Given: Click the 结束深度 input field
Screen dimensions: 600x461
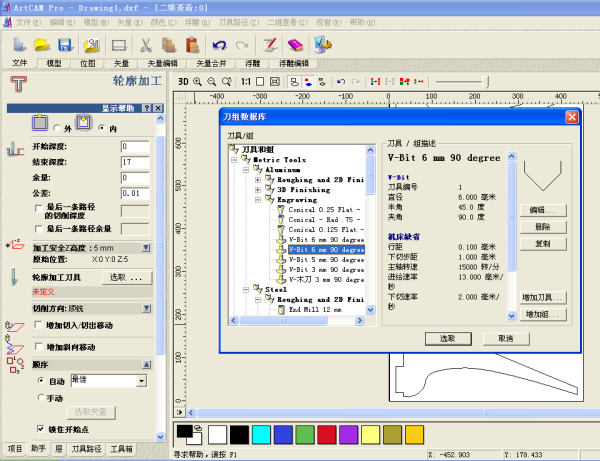Looking at the screenshot, I should point(135,162).
